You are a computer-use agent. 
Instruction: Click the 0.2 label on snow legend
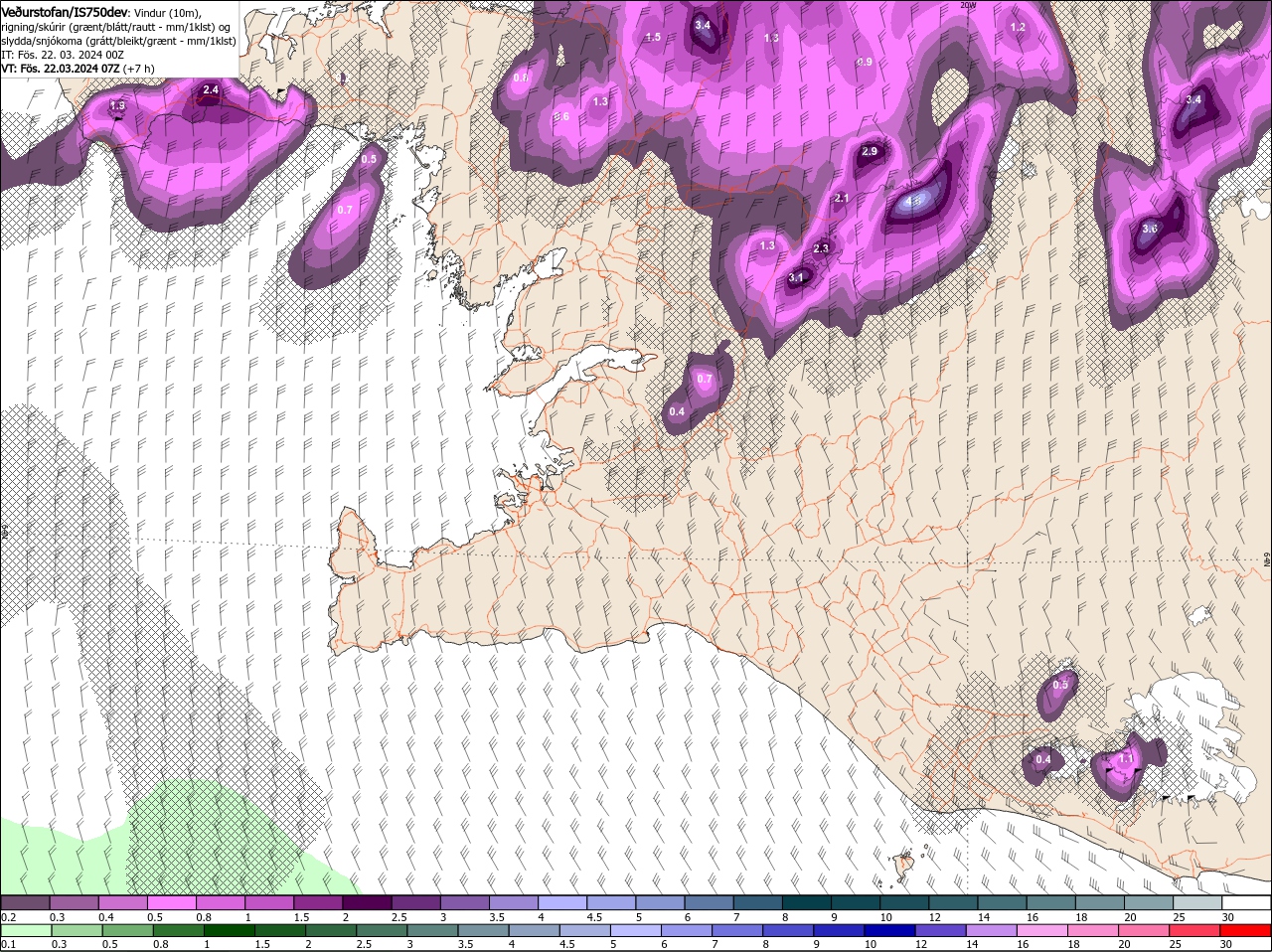pos(8,917)
